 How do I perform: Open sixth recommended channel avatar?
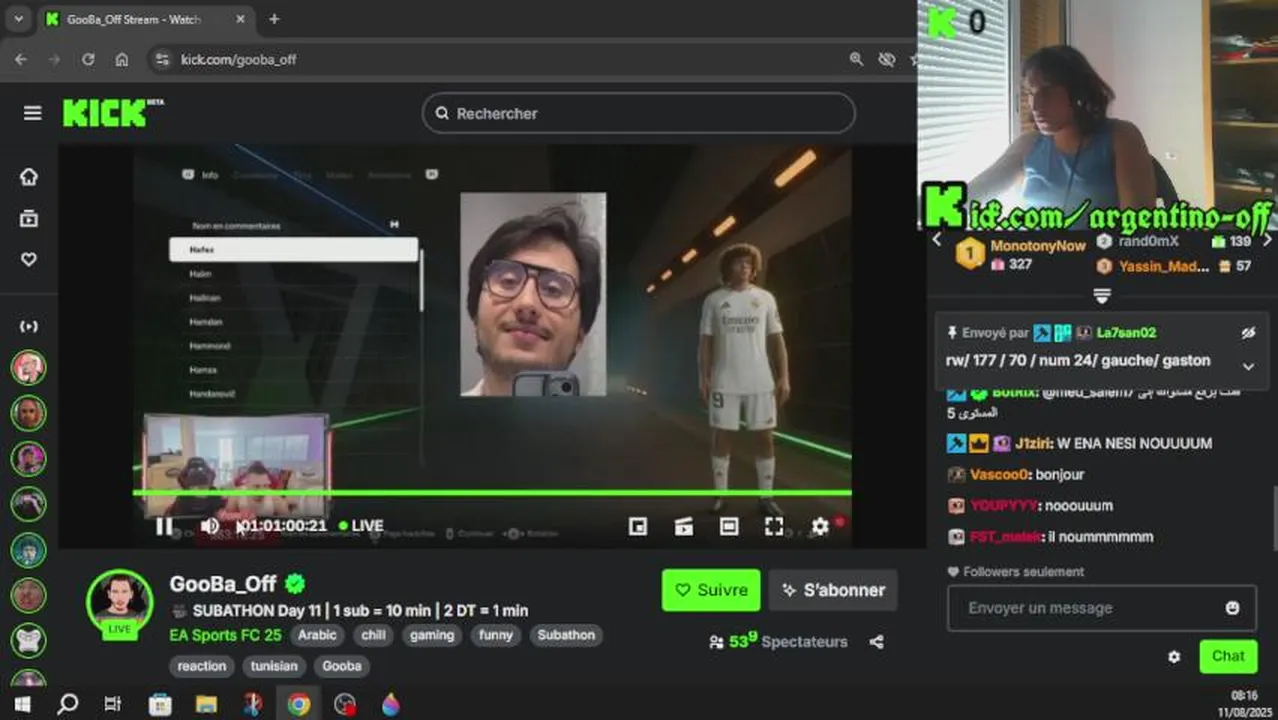click(29, 595)
